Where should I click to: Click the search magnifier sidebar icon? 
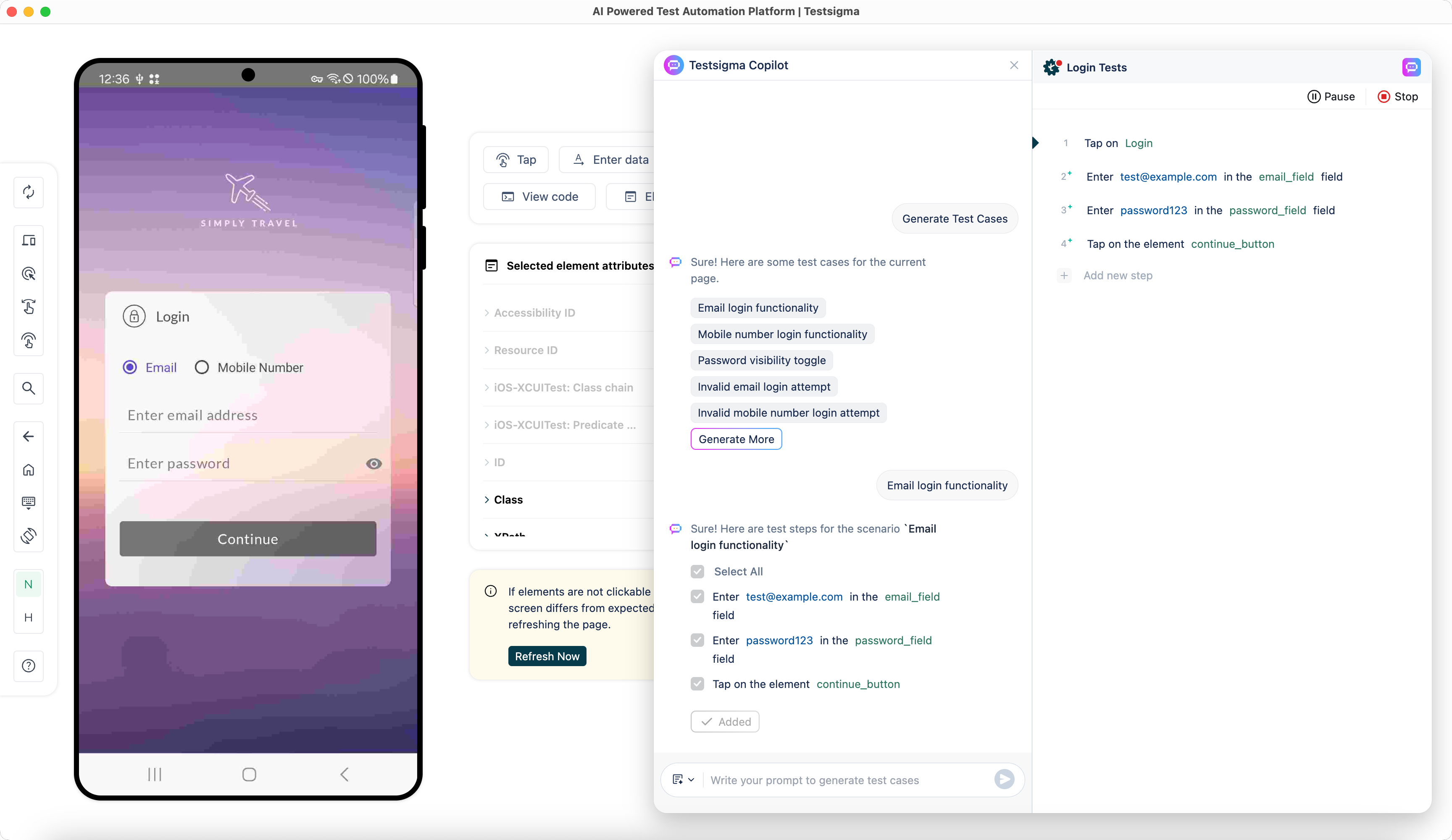(x=28, y=388)
